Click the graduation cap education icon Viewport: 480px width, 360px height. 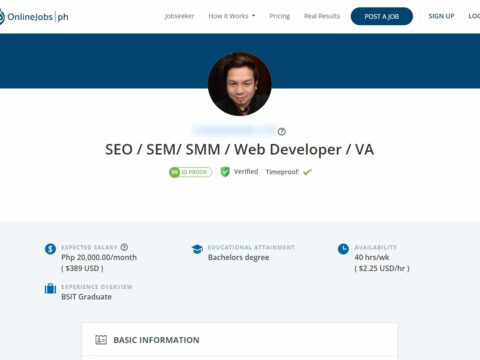tap(197, 249)
